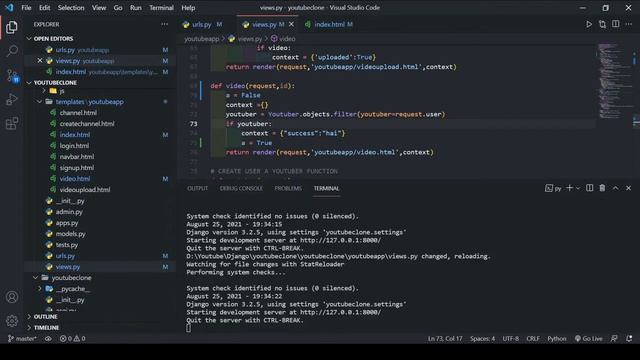Image resolution: width=640 pixels, height=360 pixels.
Task: Switch to the Output panel tab
Action: (x=198, y=188)
